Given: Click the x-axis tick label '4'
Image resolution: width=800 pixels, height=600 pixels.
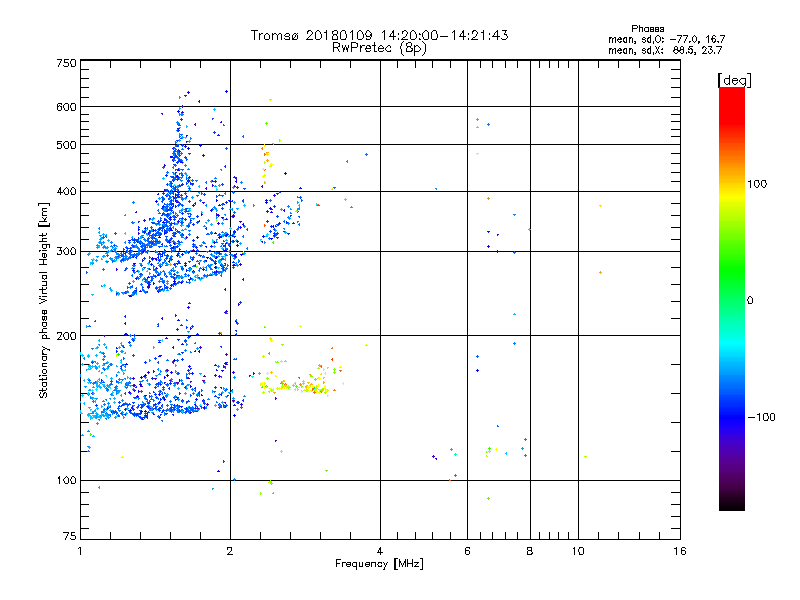Looking at the screenshot, I should click(380, 551).
